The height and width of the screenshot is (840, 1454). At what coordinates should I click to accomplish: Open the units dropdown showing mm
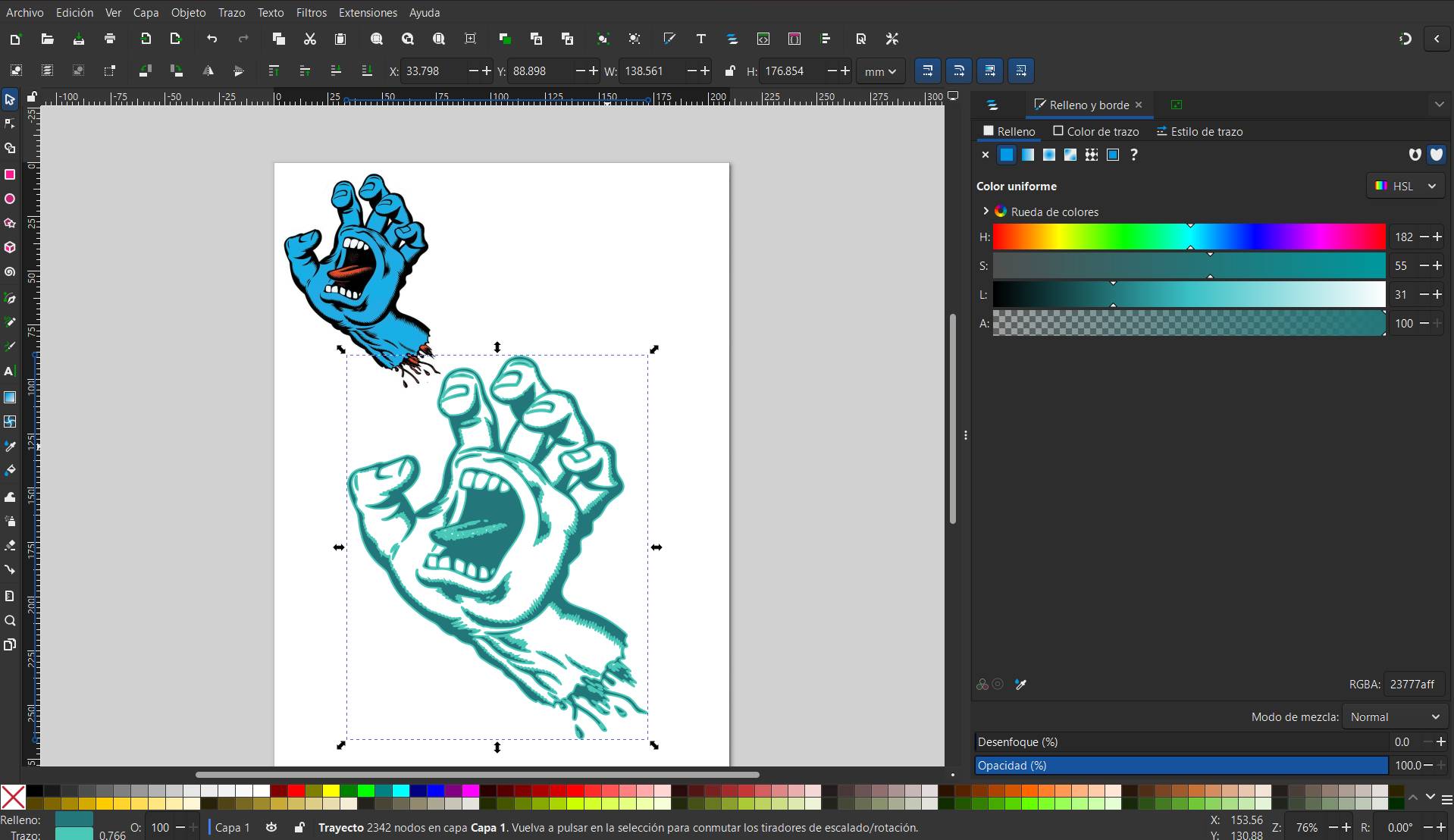(879, 71)
